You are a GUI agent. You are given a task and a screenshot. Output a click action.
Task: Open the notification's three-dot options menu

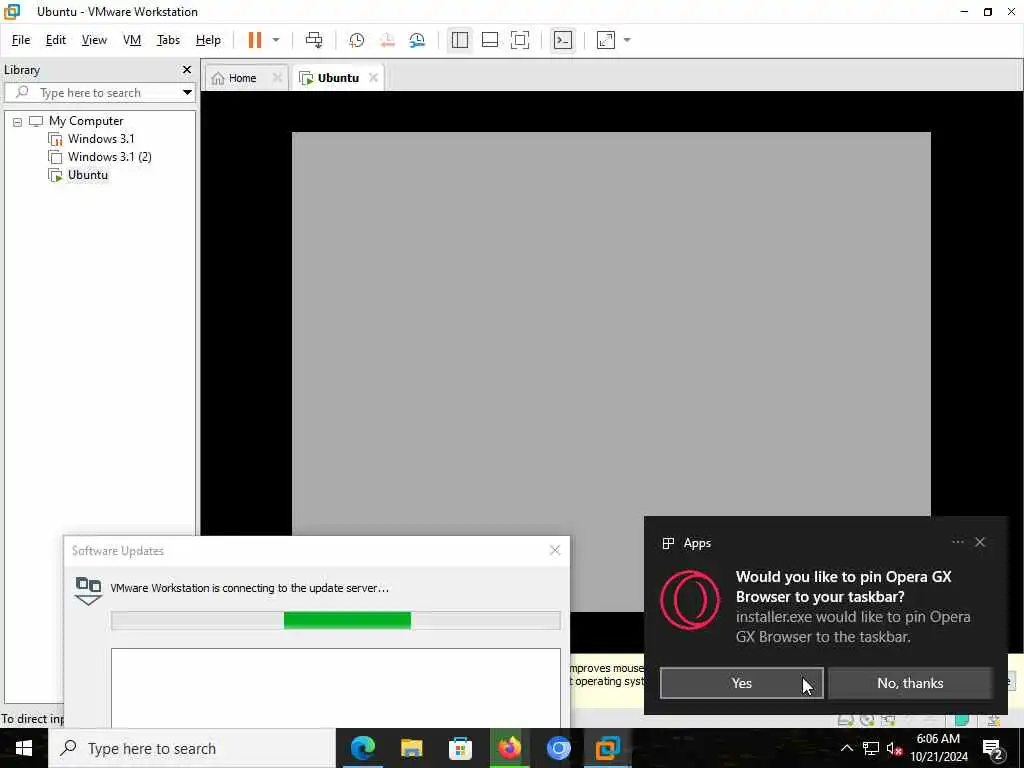point(957,542)
